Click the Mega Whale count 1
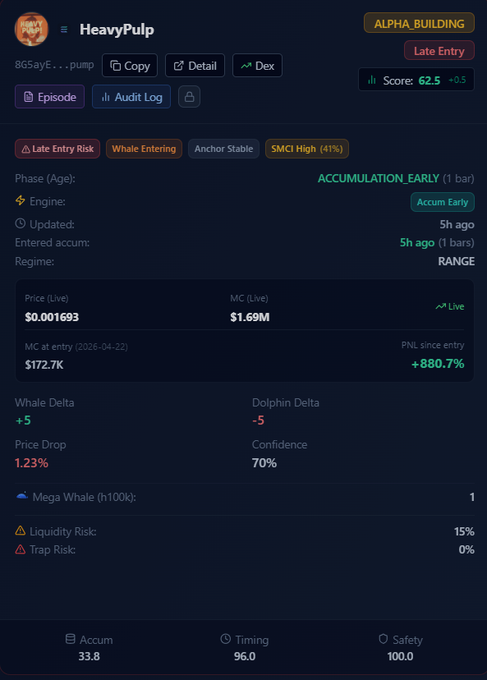 tap(472, 497)
